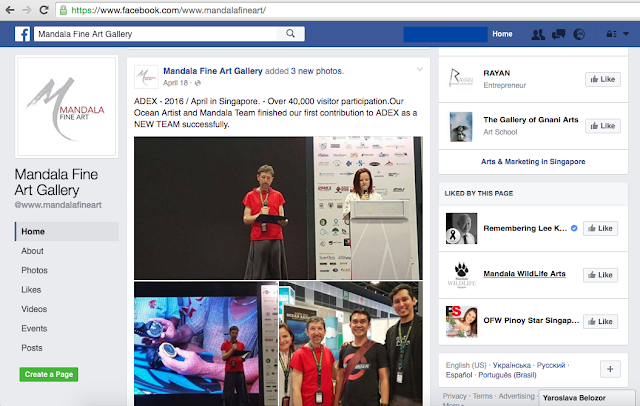Click the Facebook logo icon
The width and height of the screenshot is (640, 406).
pos(22,34)
